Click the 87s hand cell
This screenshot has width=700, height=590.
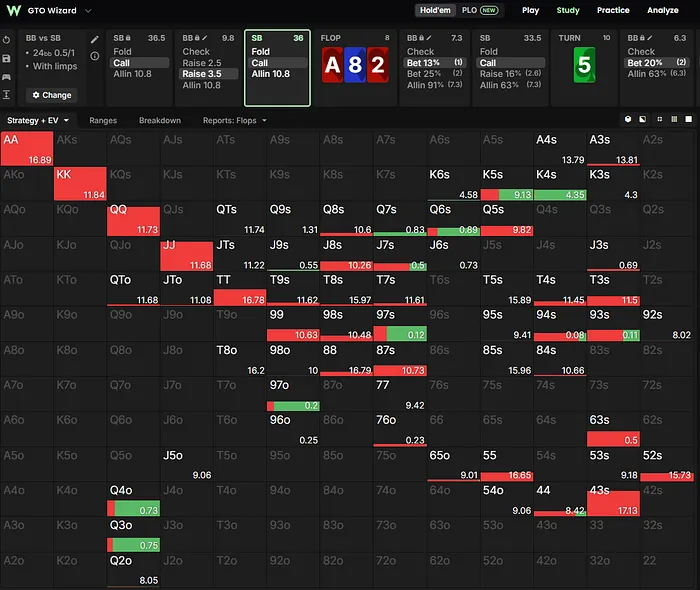pyautogui.click(x=400, y=359)
